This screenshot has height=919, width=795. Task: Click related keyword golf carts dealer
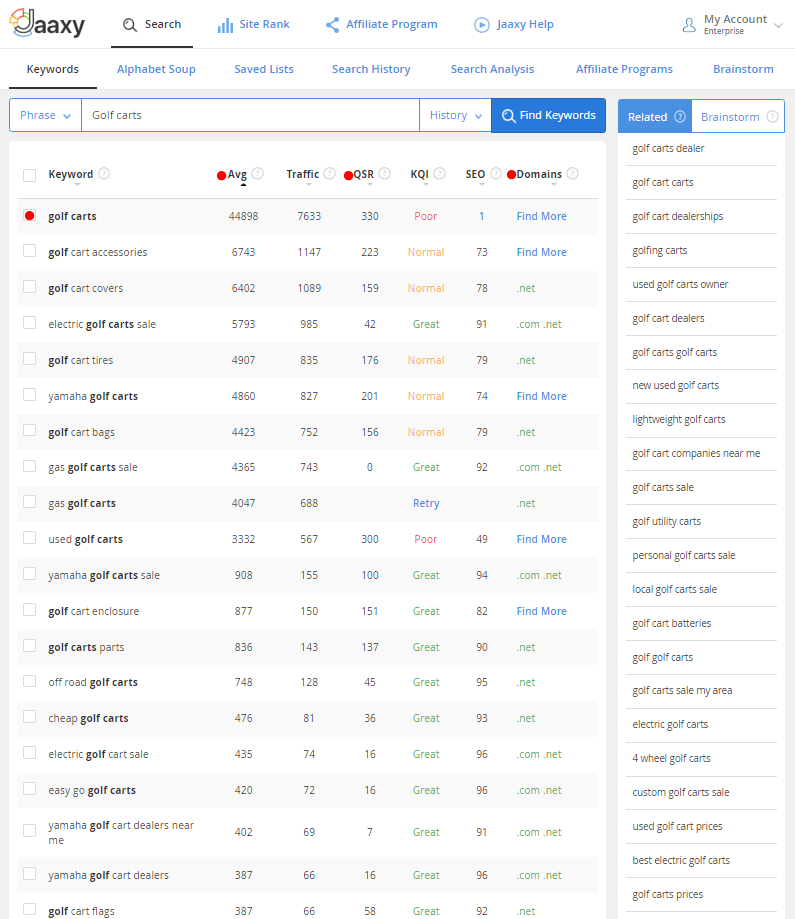[x=668, y=148]
